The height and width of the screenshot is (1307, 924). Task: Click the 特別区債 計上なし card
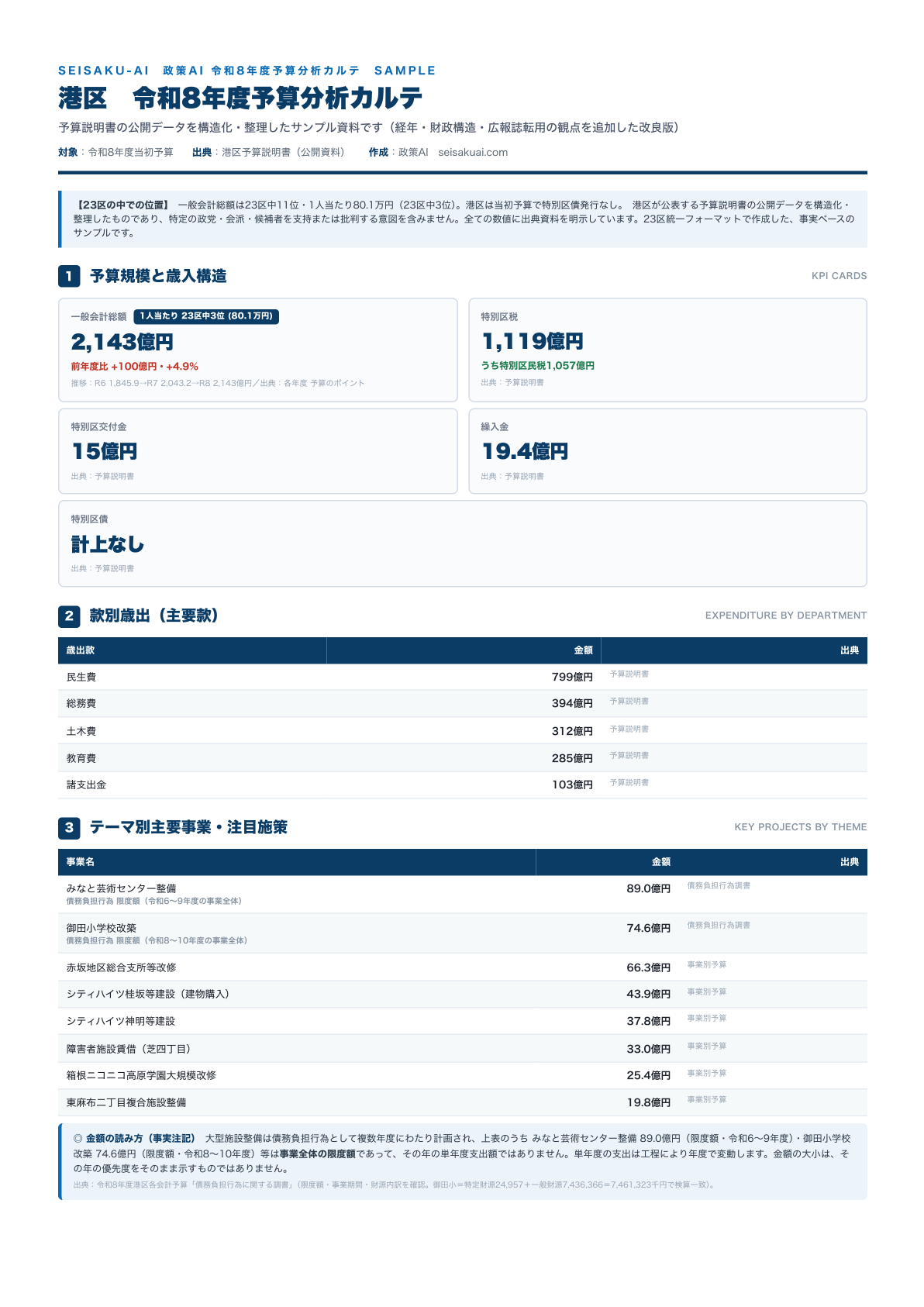click(463, 543)
